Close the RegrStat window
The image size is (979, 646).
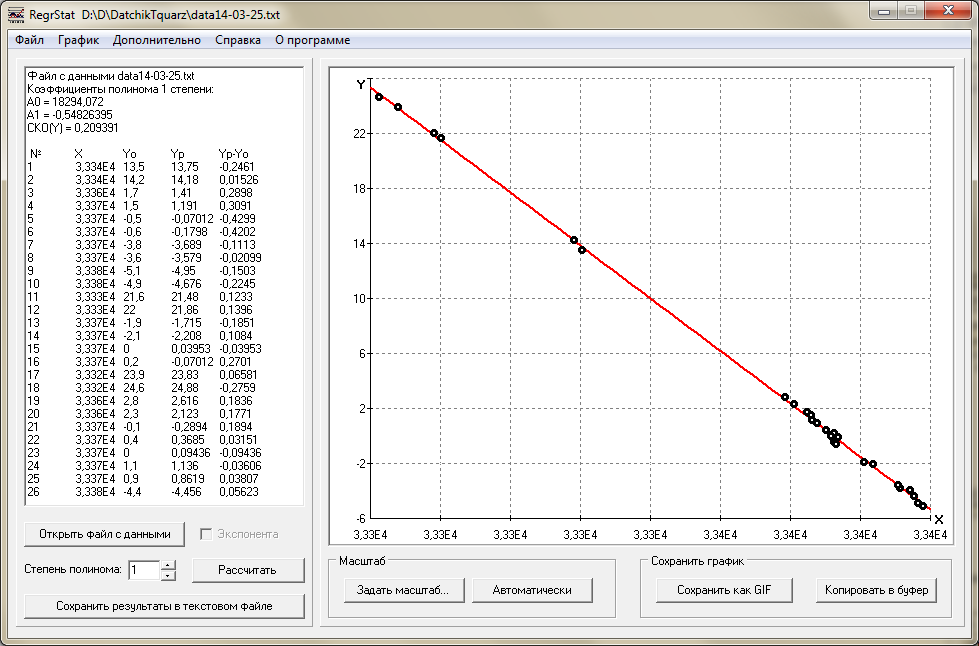[948, 11]
